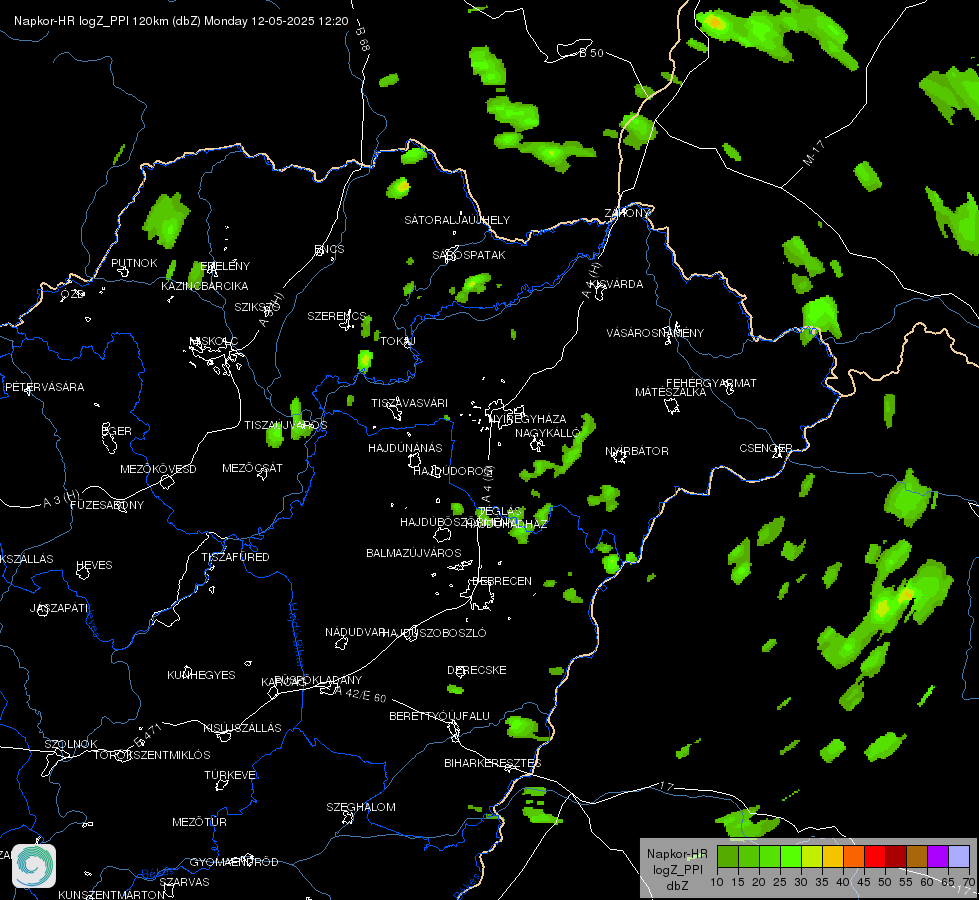Viewport: 979px width, 900px height.
Task: Click the PUSPOKLADANY town label
Action: click(319, 680)
